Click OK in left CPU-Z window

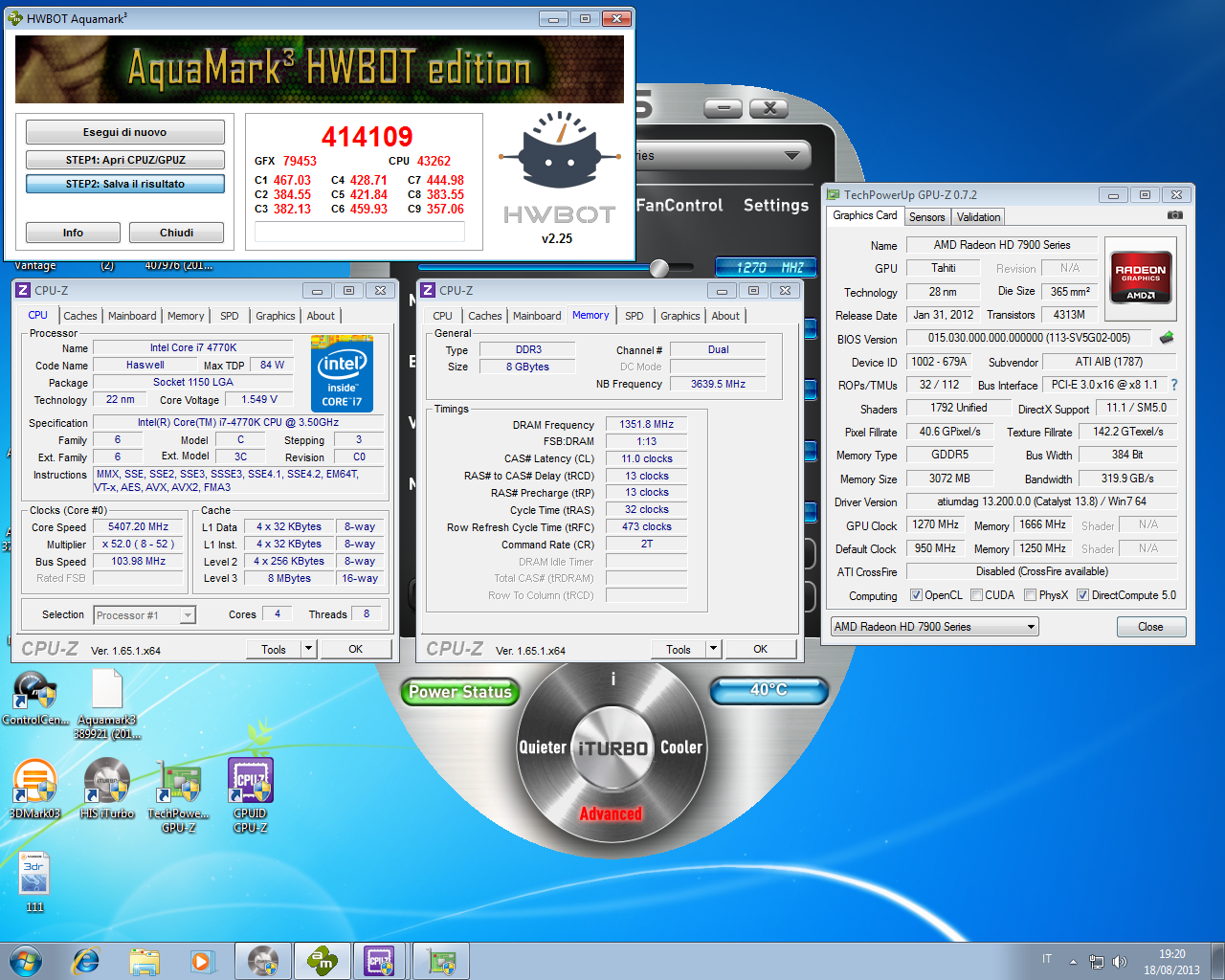click(x=355, y=649)
